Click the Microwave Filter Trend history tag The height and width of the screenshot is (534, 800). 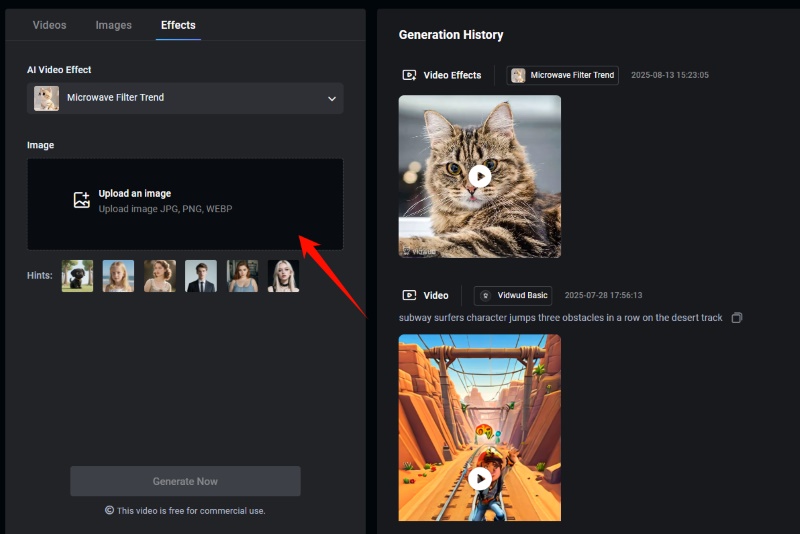(562, 75)
